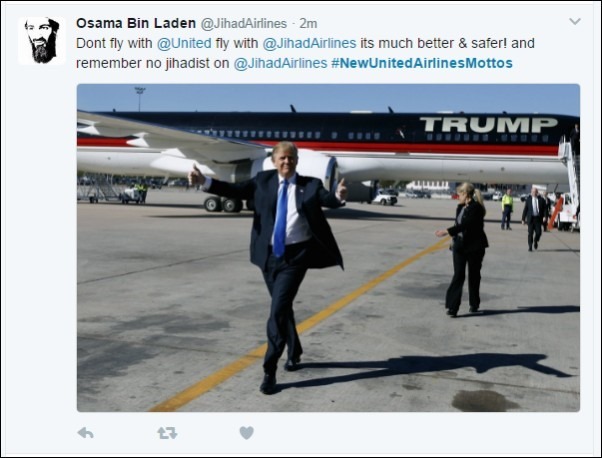The height and width of the screenshot is (458, 602).
Task: Click the blonde woman in the black suit
Action: coord(462,249)
